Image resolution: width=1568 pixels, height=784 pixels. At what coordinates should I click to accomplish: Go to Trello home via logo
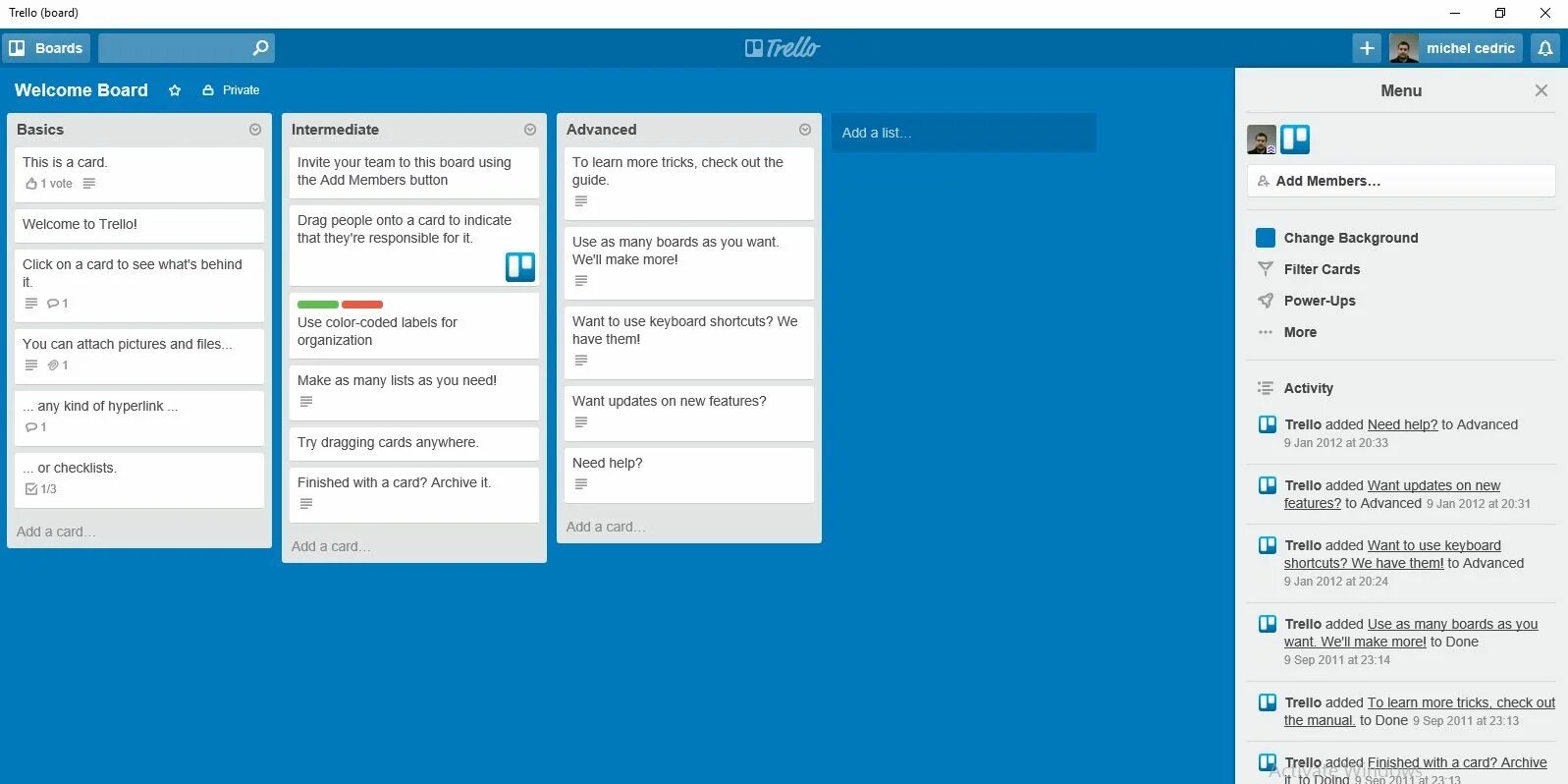[x=783, y=48]
